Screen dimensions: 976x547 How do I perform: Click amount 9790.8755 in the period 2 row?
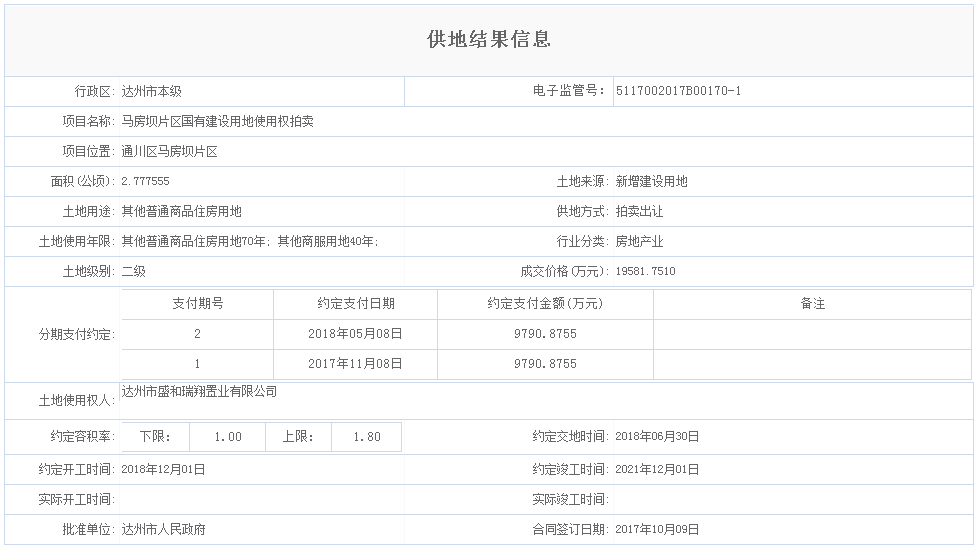pos(545,334)
